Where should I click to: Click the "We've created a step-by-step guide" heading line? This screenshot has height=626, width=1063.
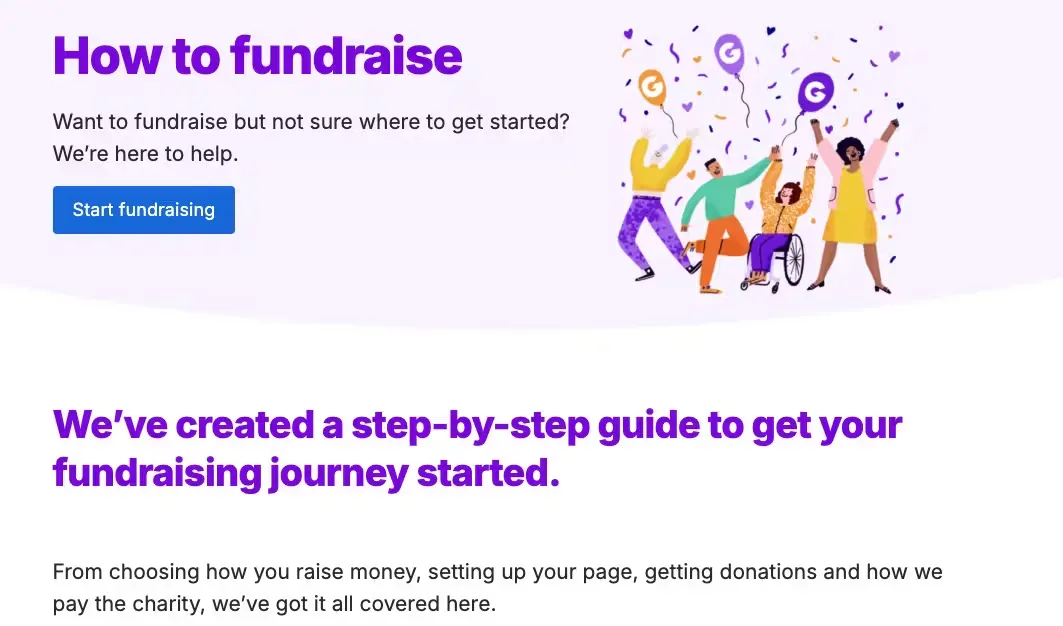click(x=477, y=425)
